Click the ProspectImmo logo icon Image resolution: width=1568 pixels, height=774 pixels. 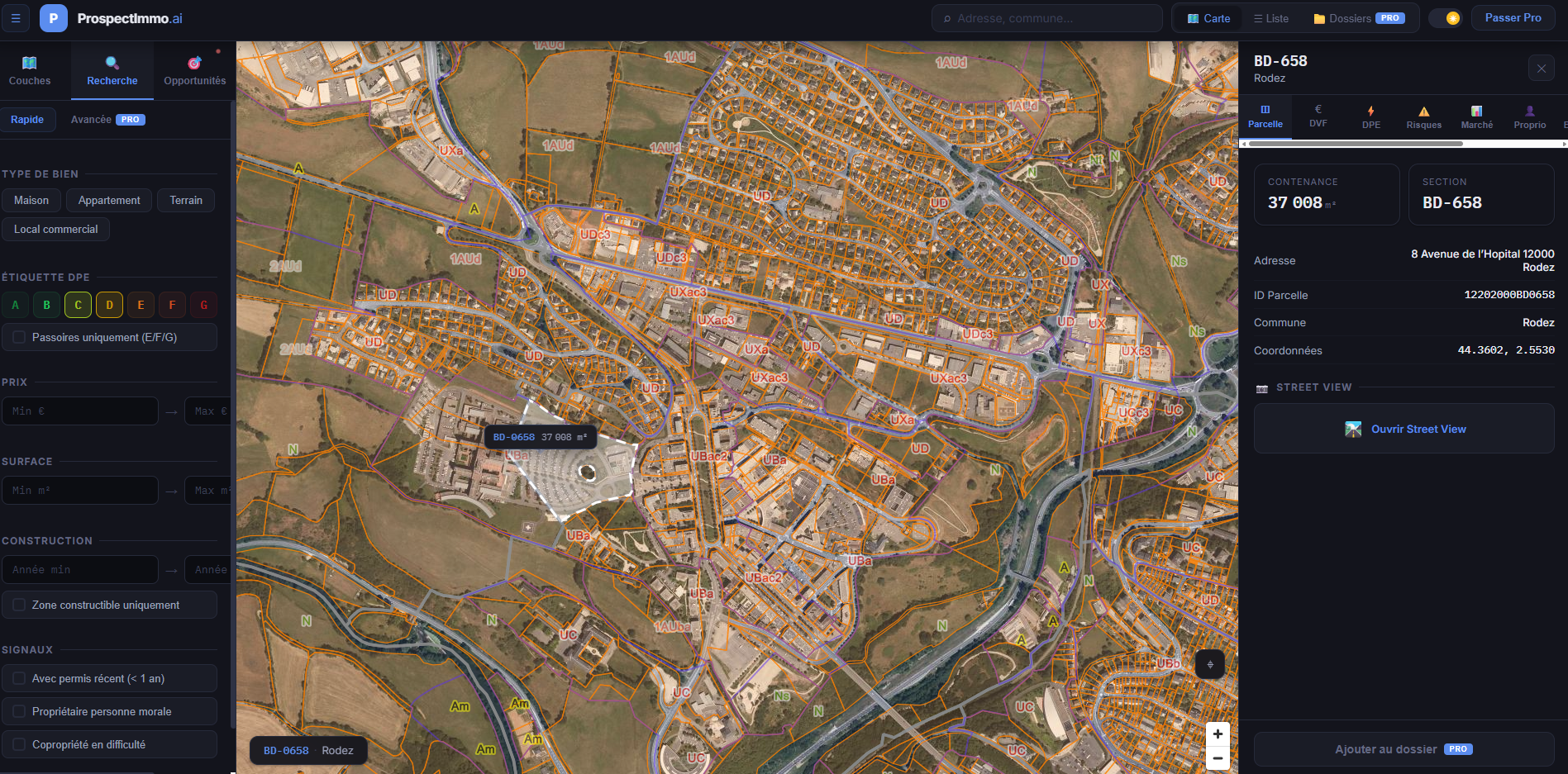(54, 18)
